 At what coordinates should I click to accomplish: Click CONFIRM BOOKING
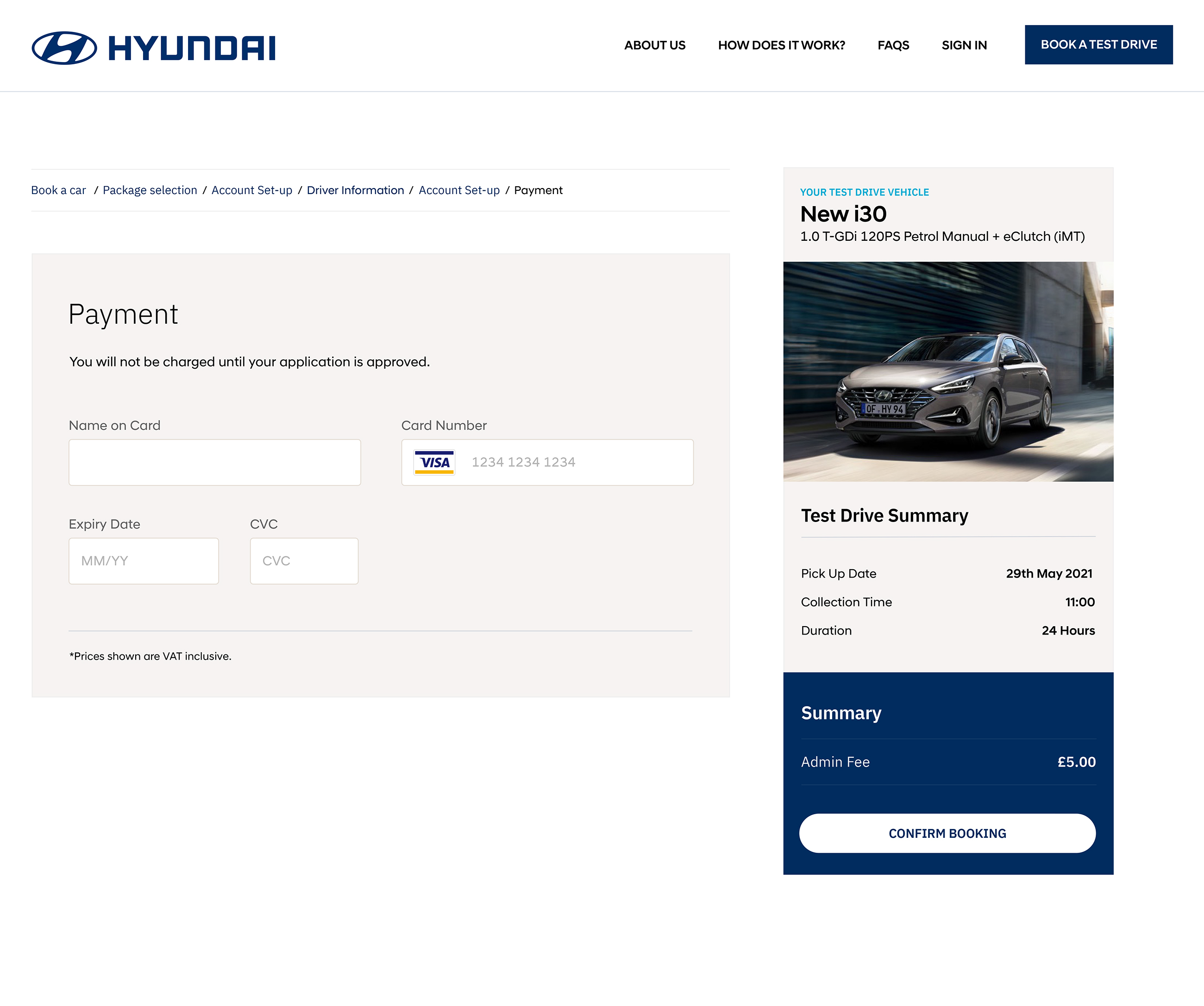947,833
